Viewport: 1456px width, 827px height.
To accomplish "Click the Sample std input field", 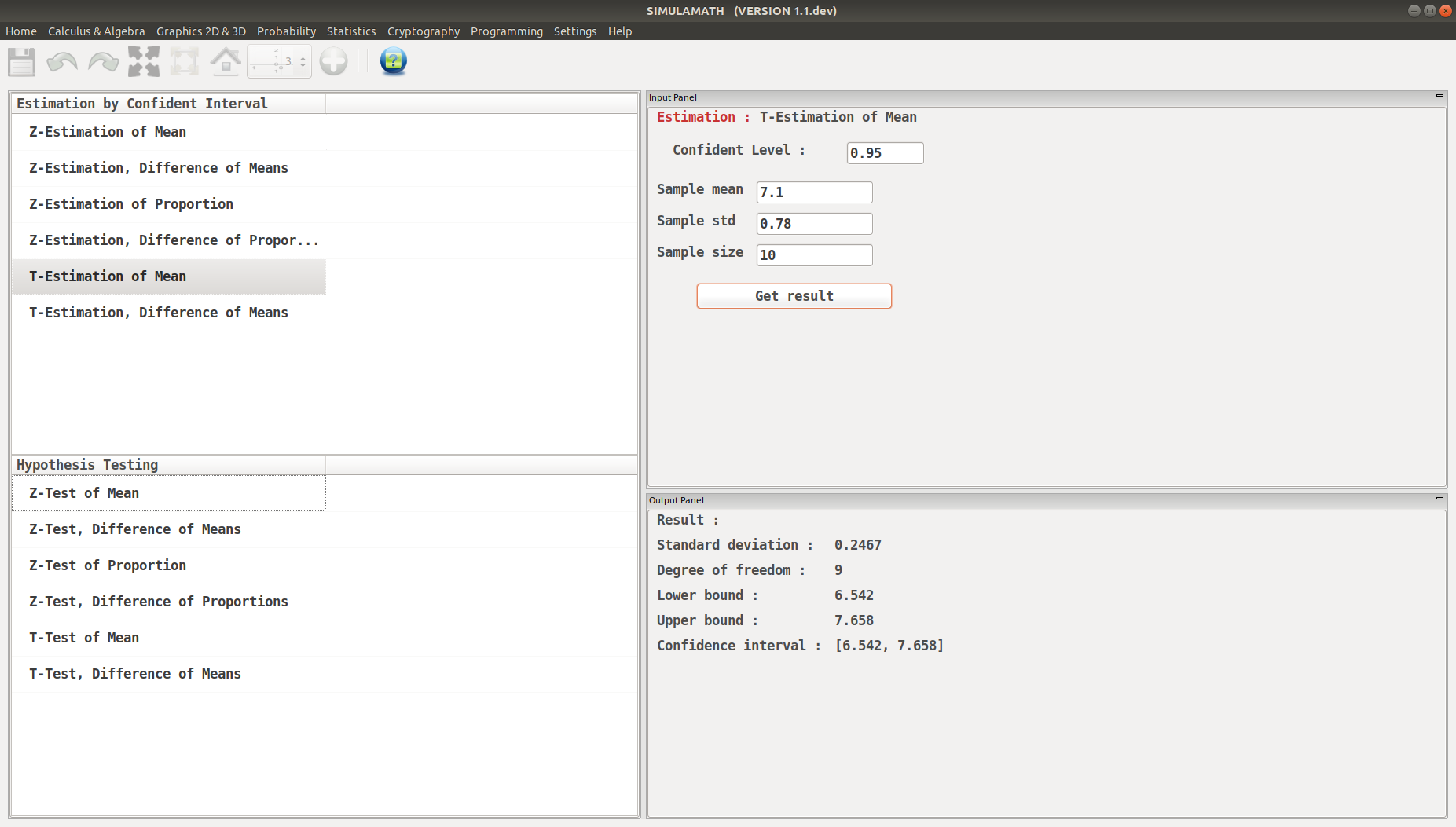I will tap(814, 224).
